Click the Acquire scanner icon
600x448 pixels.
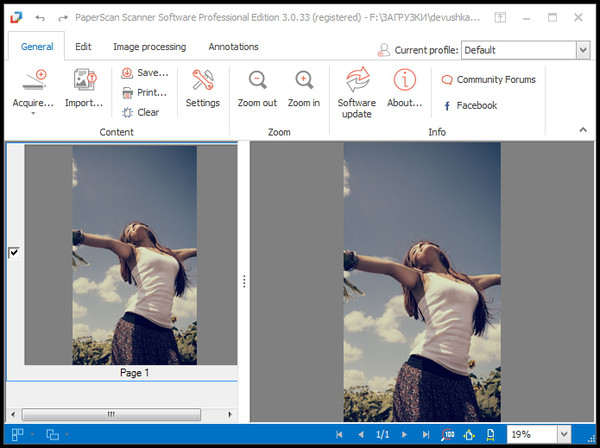33,82
